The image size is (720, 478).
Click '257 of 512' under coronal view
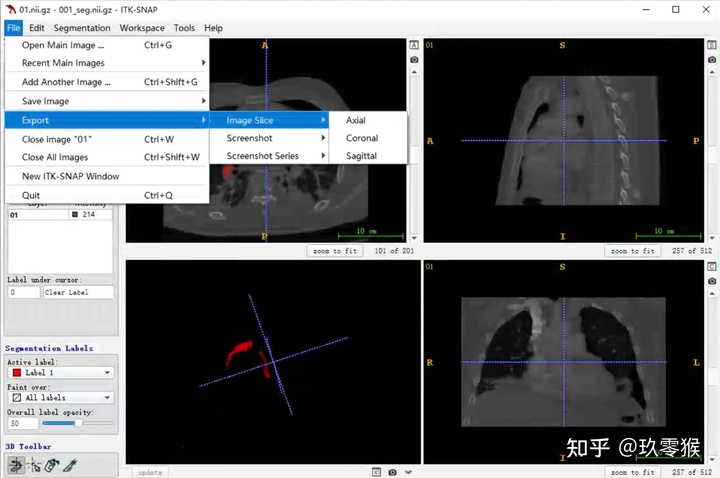692,472
